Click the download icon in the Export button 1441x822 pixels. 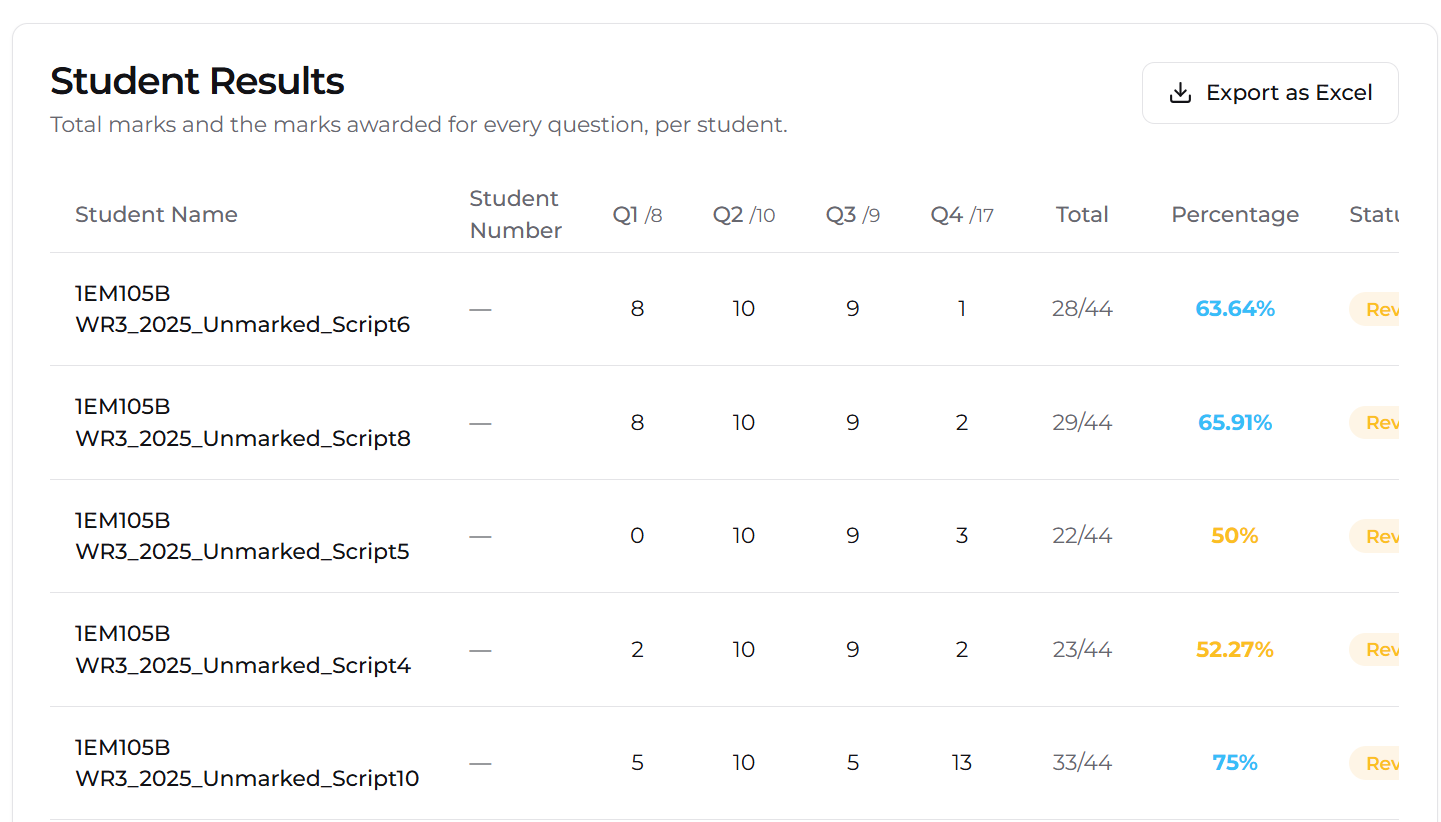[1180, 93]
